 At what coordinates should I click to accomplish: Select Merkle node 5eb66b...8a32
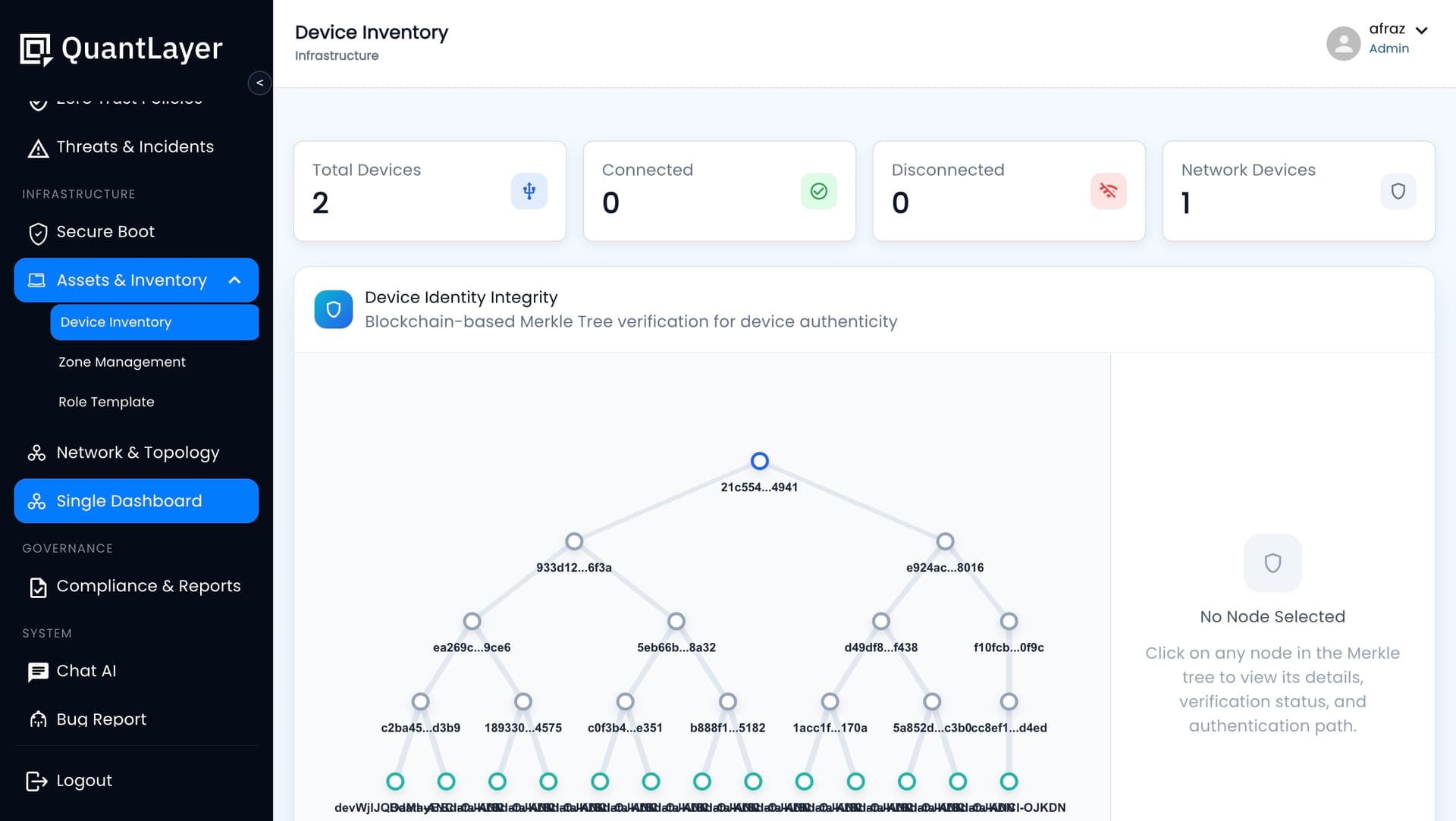pos(676,621)
